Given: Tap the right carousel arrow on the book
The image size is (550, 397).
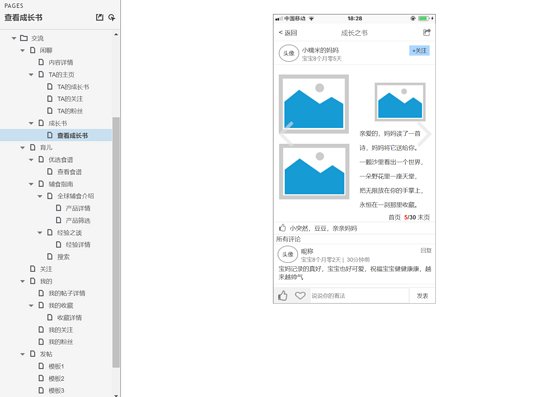Looking at the screenshot, I should (x=425, y=134).
